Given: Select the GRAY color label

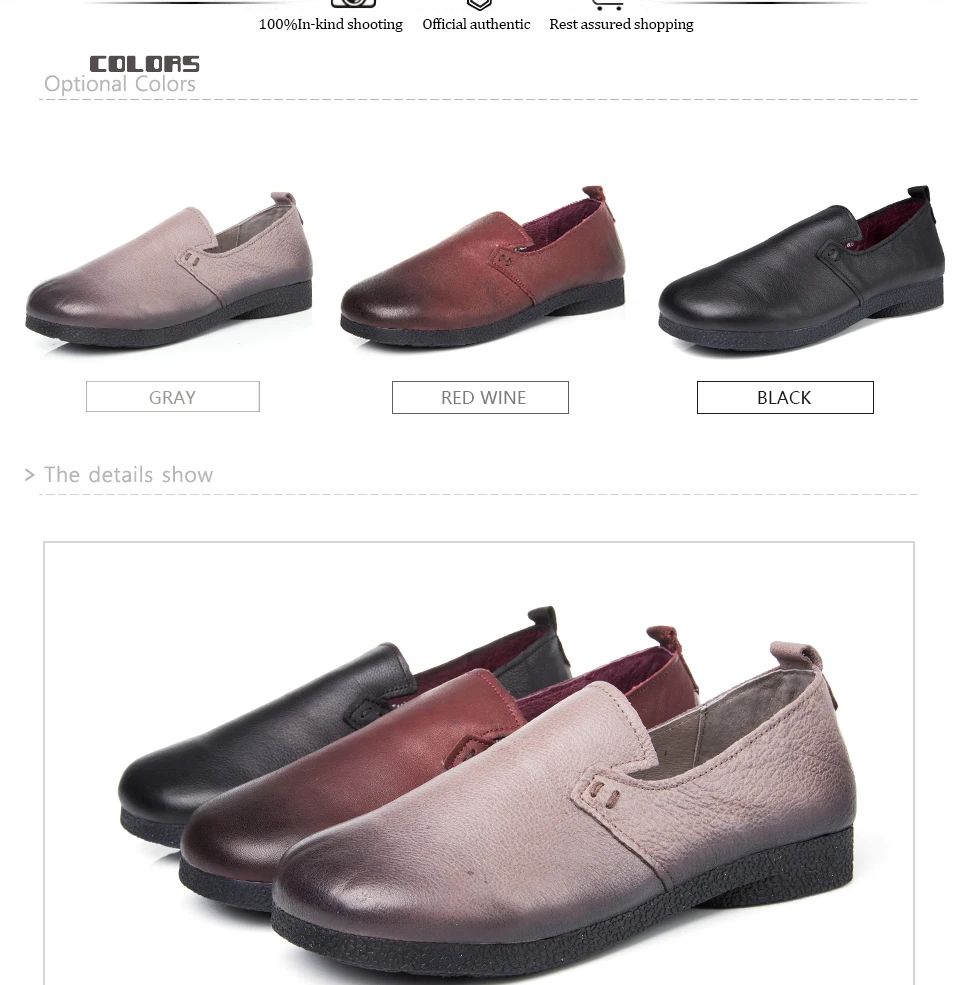Looking at the screenshot, I should click(173, 397).
